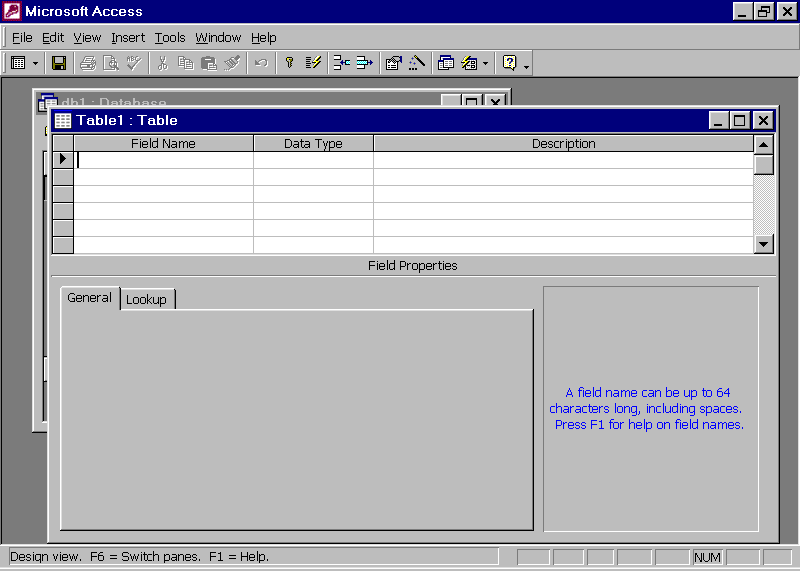Screen dimensions: 800x571
Task: Click the Build wand icon
Action: 417,63
